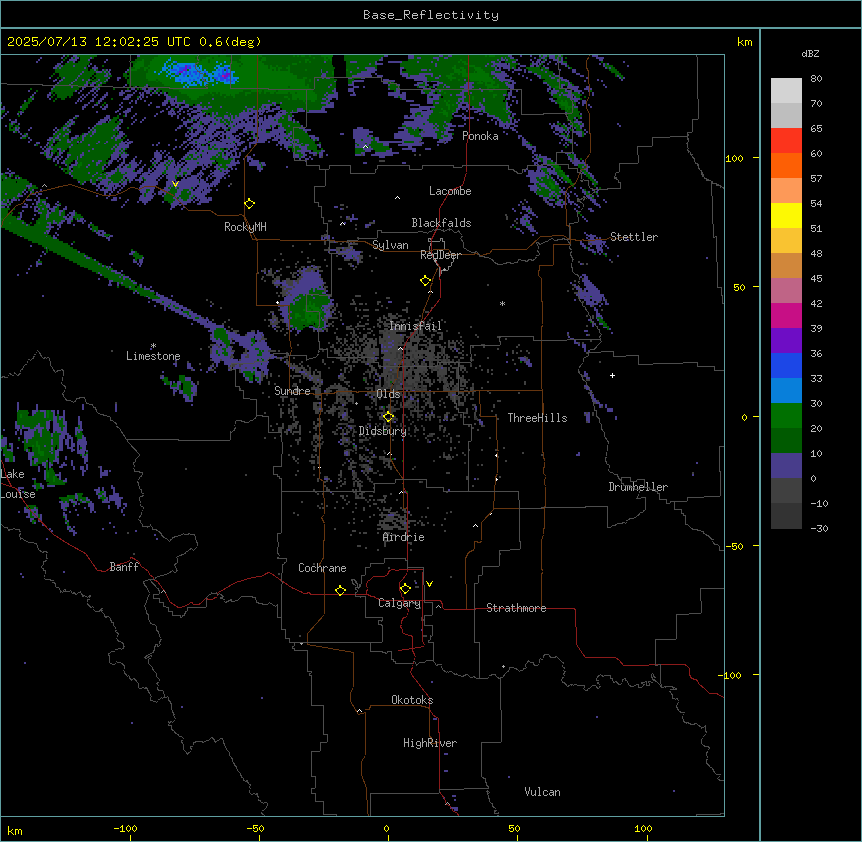Pick the purple 39-36 dBZ legend swatch
Screen dimensions: 862x842
tap(786, 341)
